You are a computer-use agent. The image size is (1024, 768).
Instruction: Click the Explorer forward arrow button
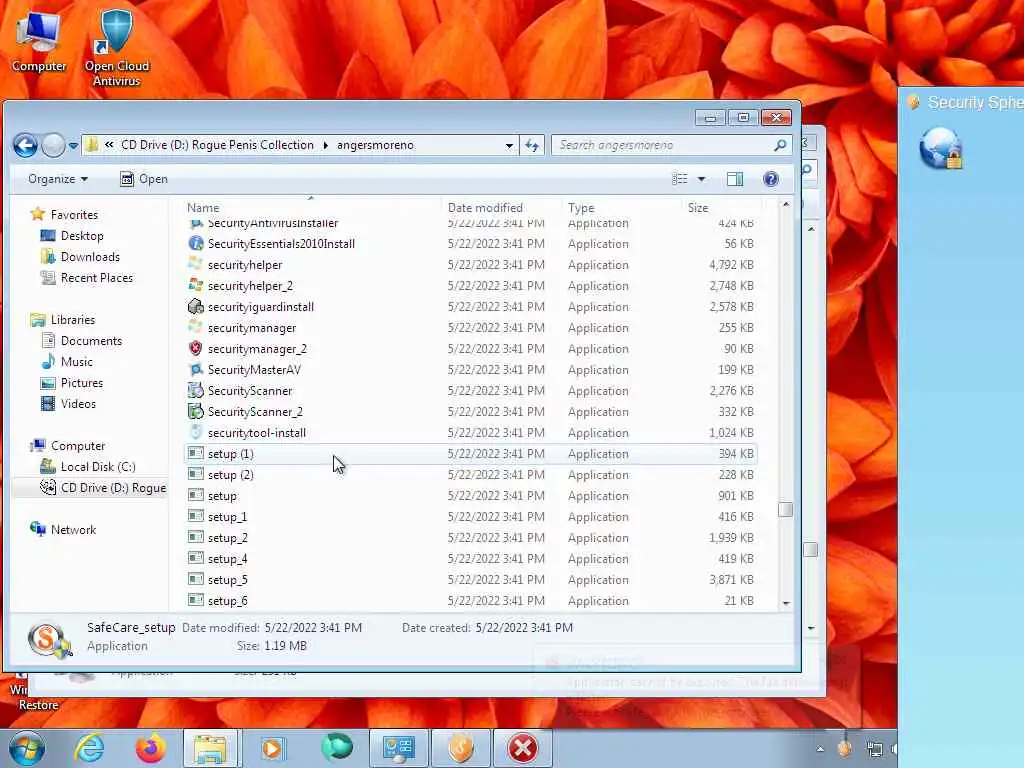(54, 145)
